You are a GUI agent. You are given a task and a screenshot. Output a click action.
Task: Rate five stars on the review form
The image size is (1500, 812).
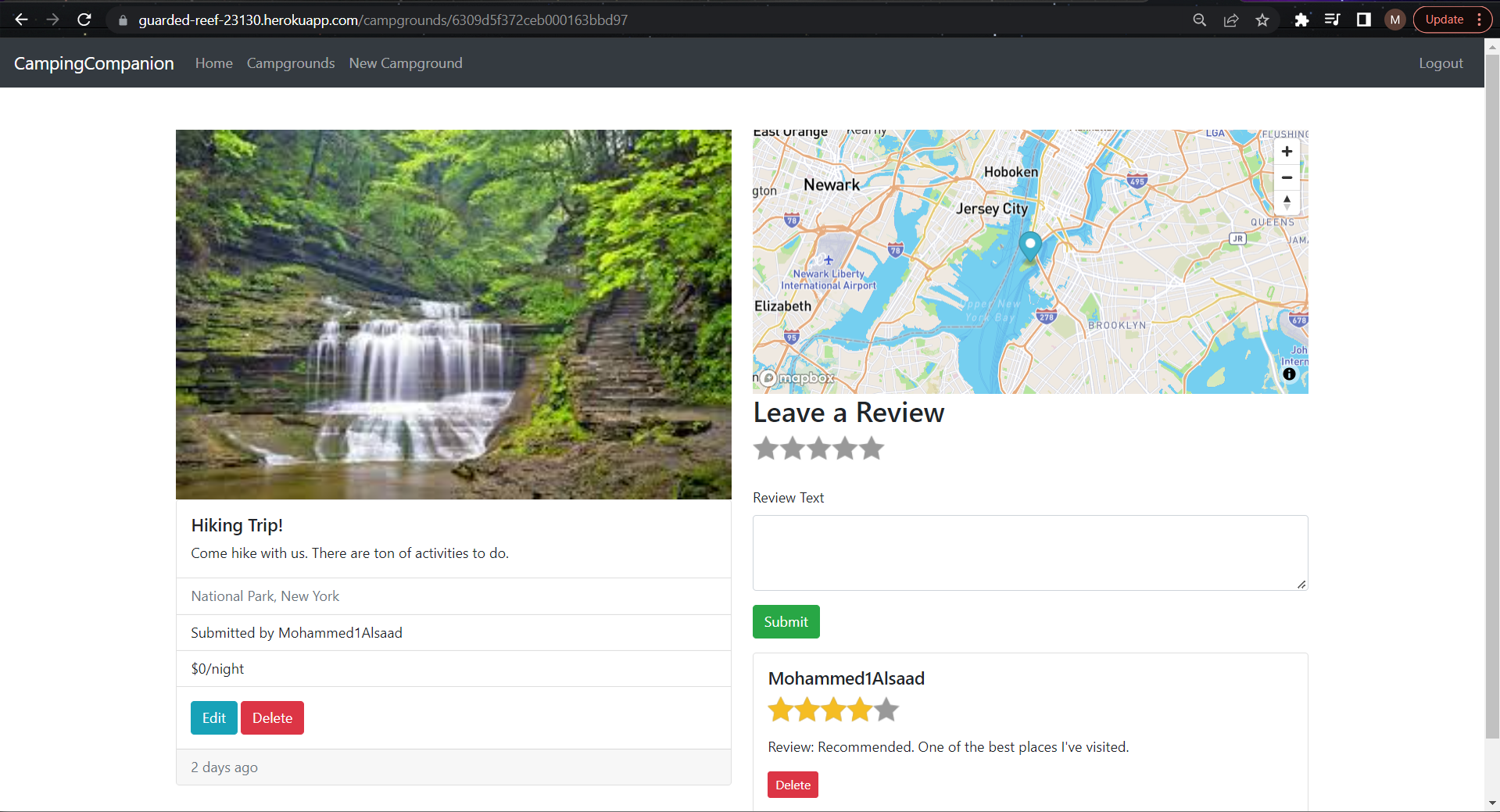point(871,448)
